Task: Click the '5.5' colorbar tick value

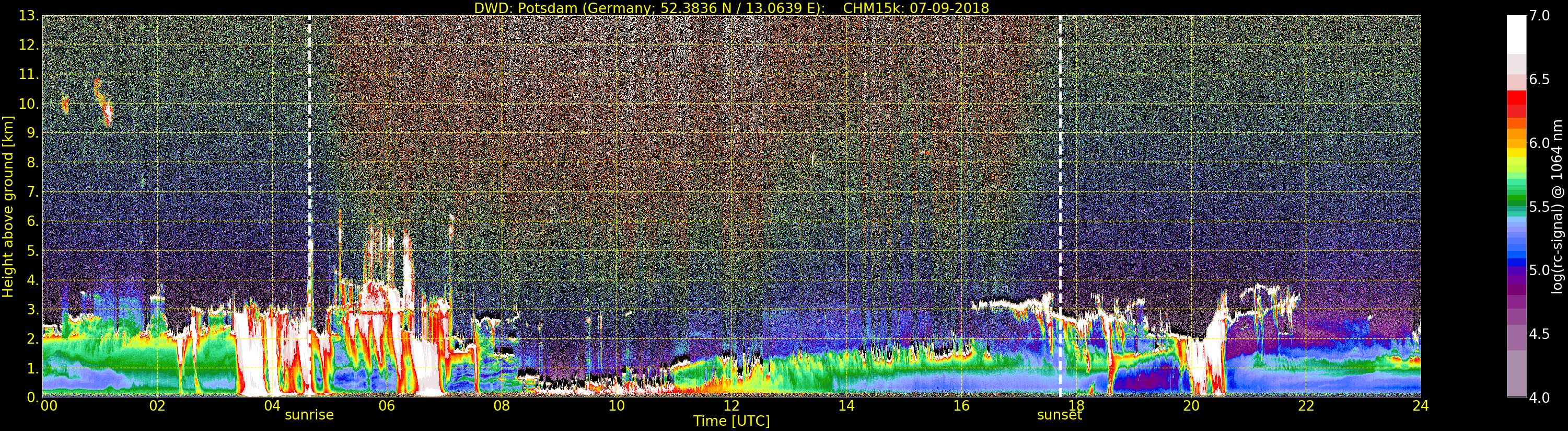Action: (1539, 207)
